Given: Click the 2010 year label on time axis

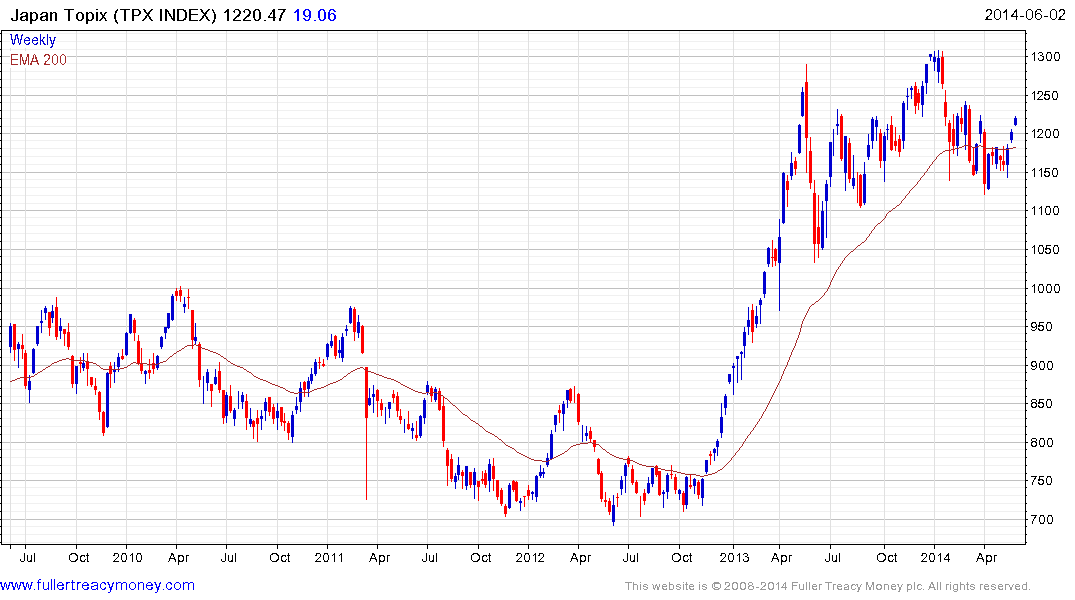Looking at the screenshot, I should (x=128, y=557).
